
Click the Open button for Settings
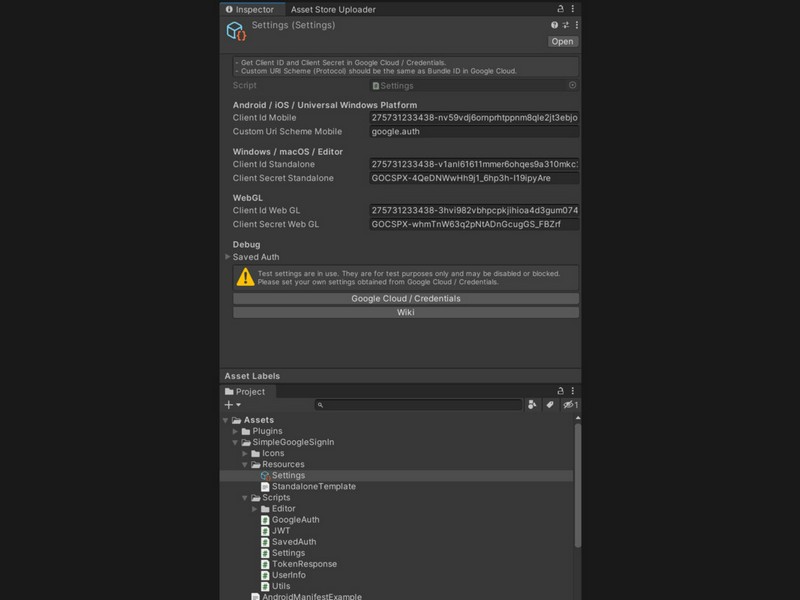pyautogui.click(x=562, y=42)
